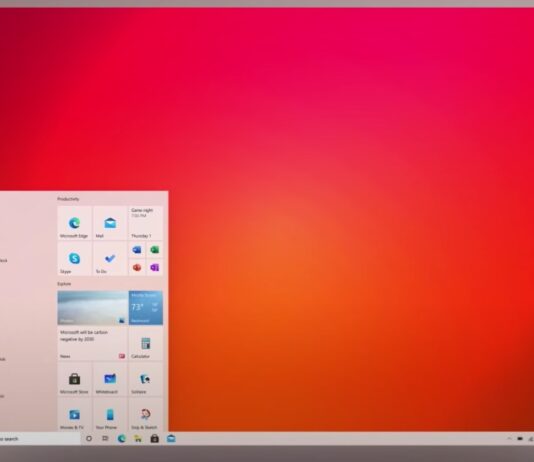
Task: Open the Movies & TV tile
Action: click(x=75, y=414)
